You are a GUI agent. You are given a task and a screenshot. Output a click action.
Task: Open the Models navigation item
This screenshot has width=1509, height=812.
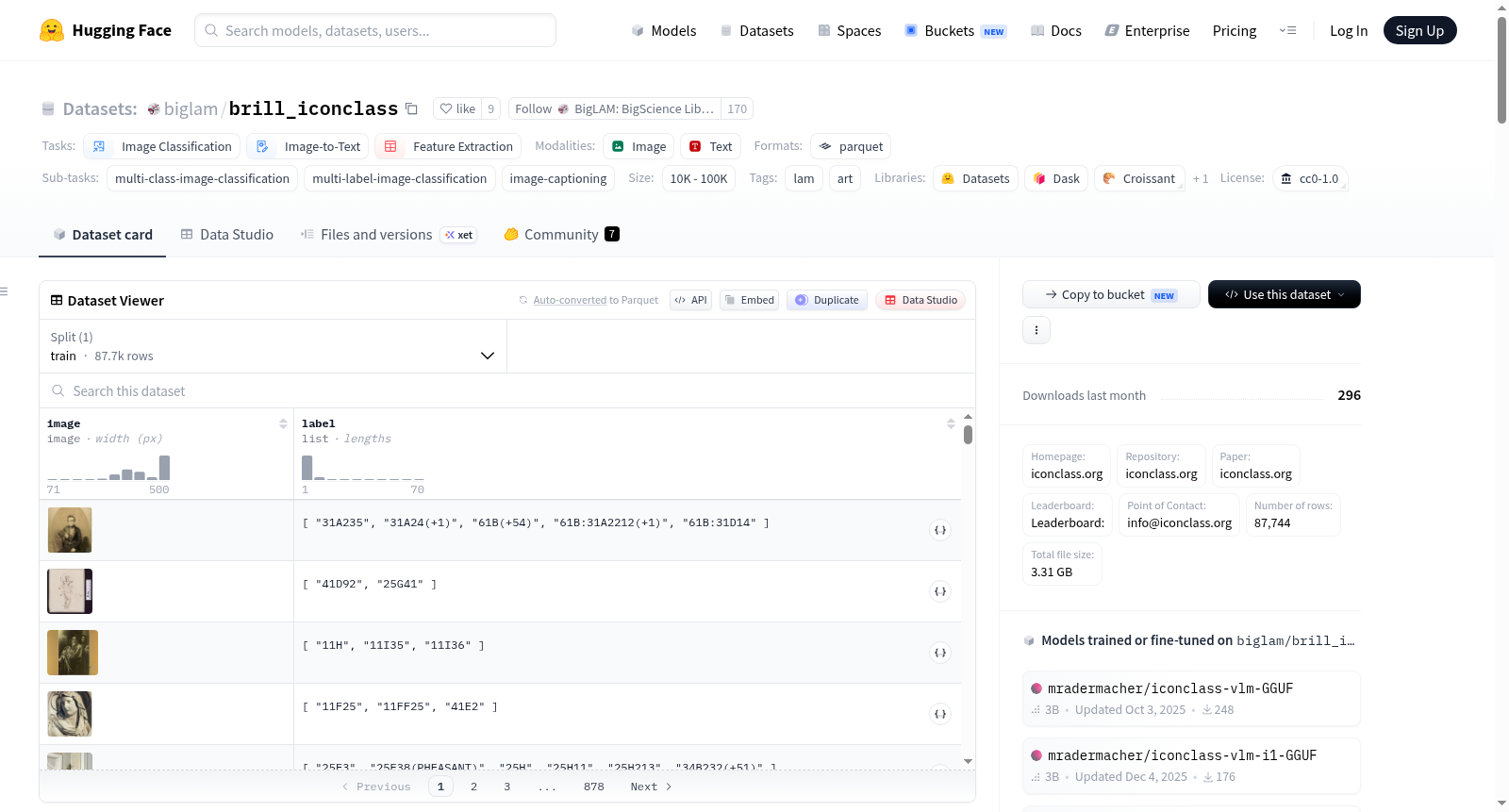click(x=664, y=30)
